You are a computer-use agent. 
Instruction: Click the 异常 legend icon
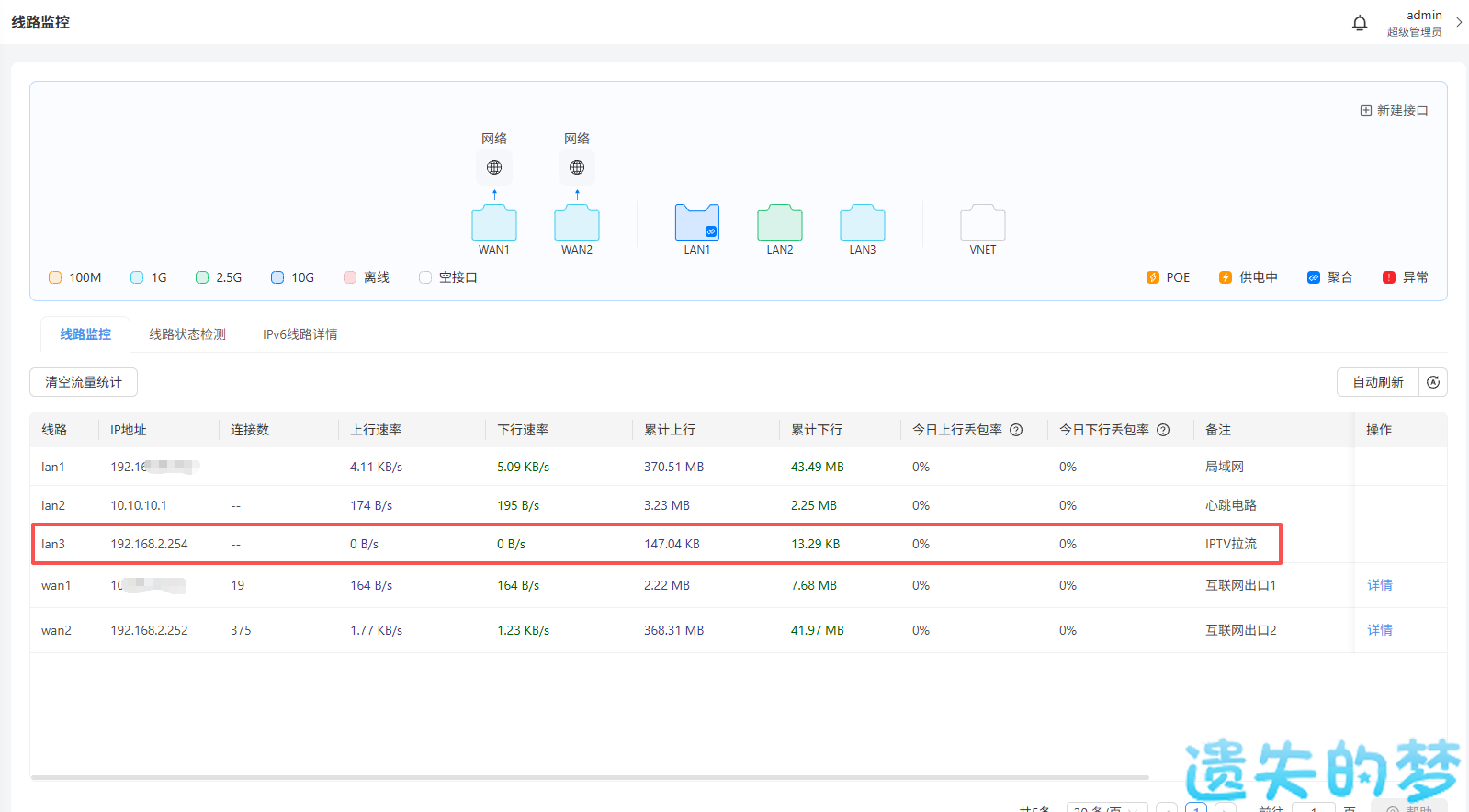point(1389,277)
